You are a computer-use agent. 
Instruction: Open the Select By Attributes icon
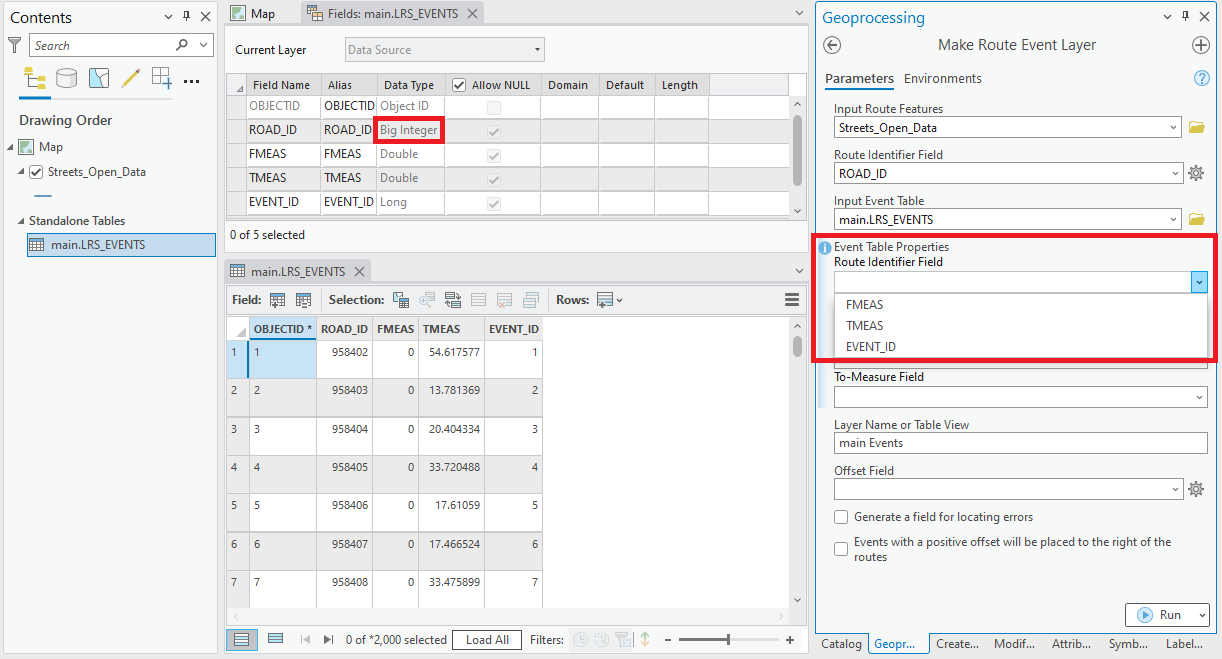click(x=401, y=298)
